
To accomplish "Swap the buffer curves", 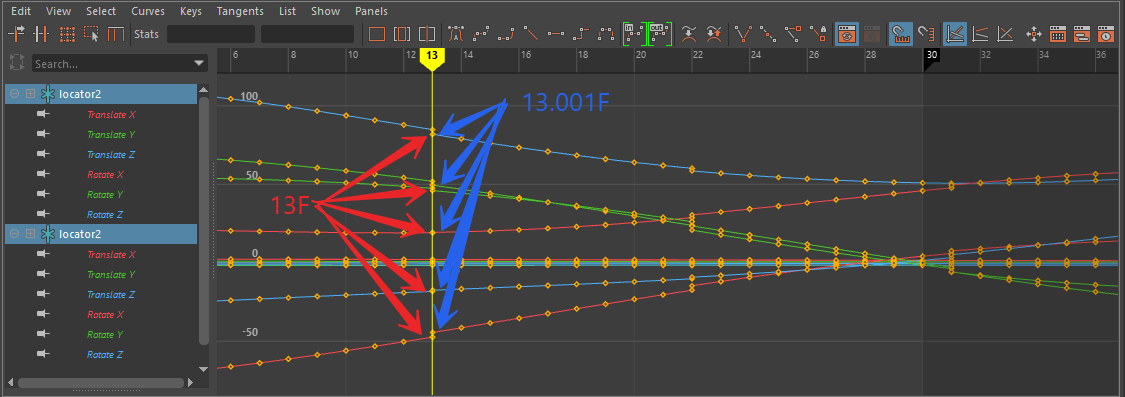I will click(714, 33).
